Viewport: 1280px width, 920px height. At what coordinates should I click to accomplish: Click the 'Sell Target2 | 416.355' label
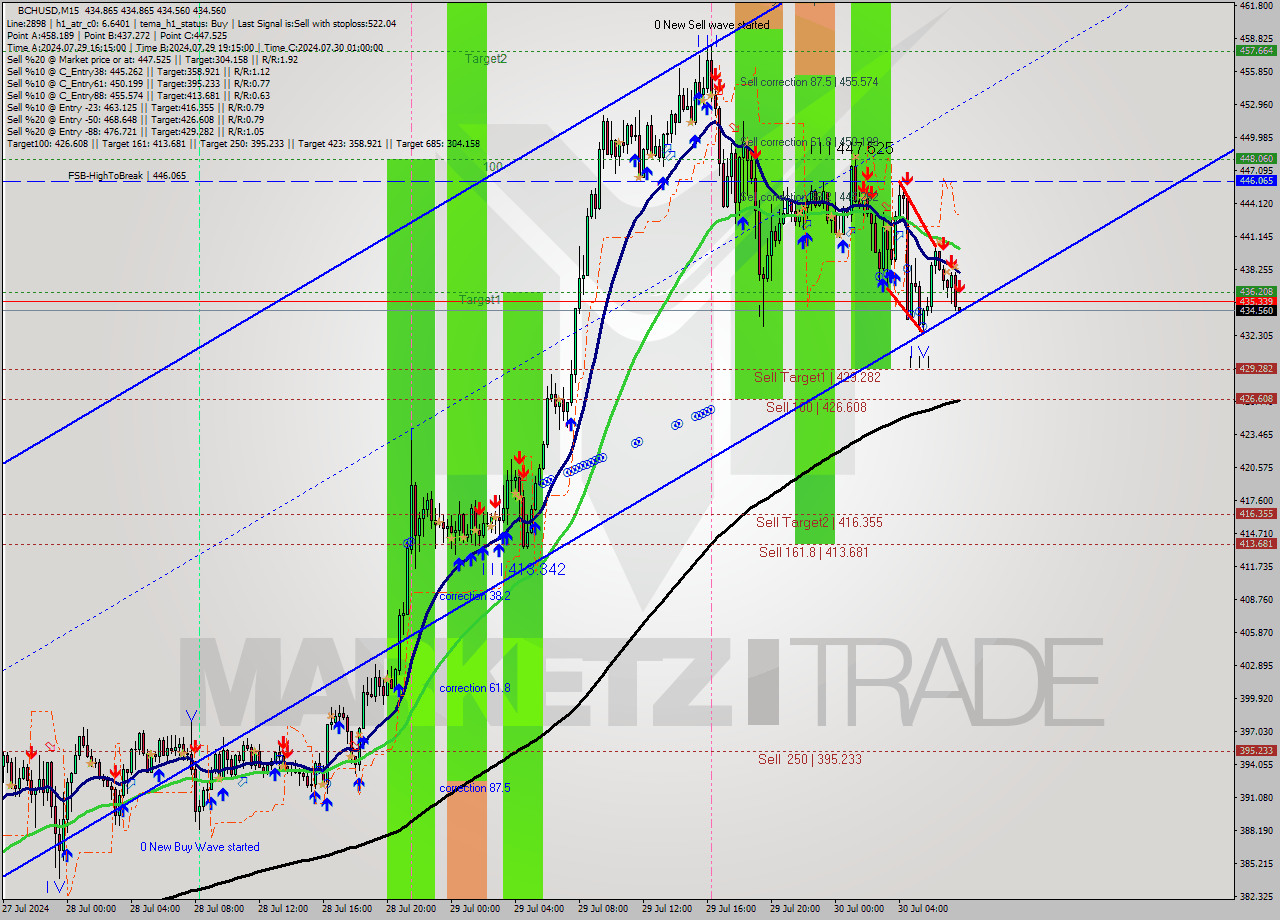[819, 522]
